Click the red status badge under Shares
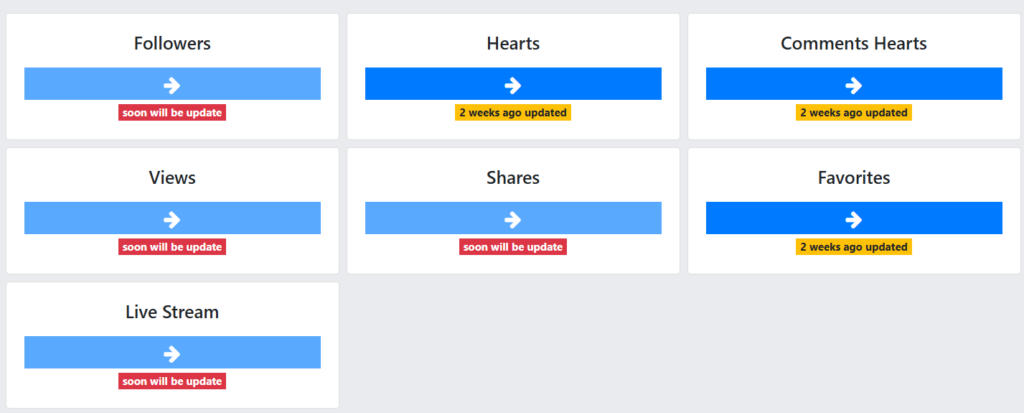Viewport: 1024px width, 413px height. click(x=513, y=247)
